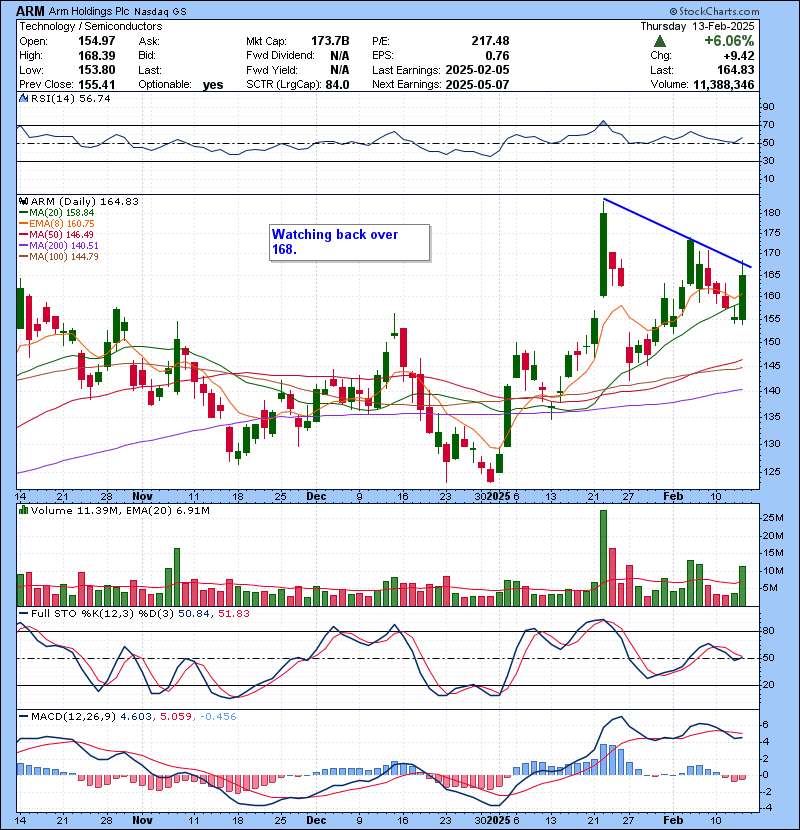Screen dimensions: 800x830
Task: Click the RSI line icon beside RSI(14)
Action: [x=23, y=98]
